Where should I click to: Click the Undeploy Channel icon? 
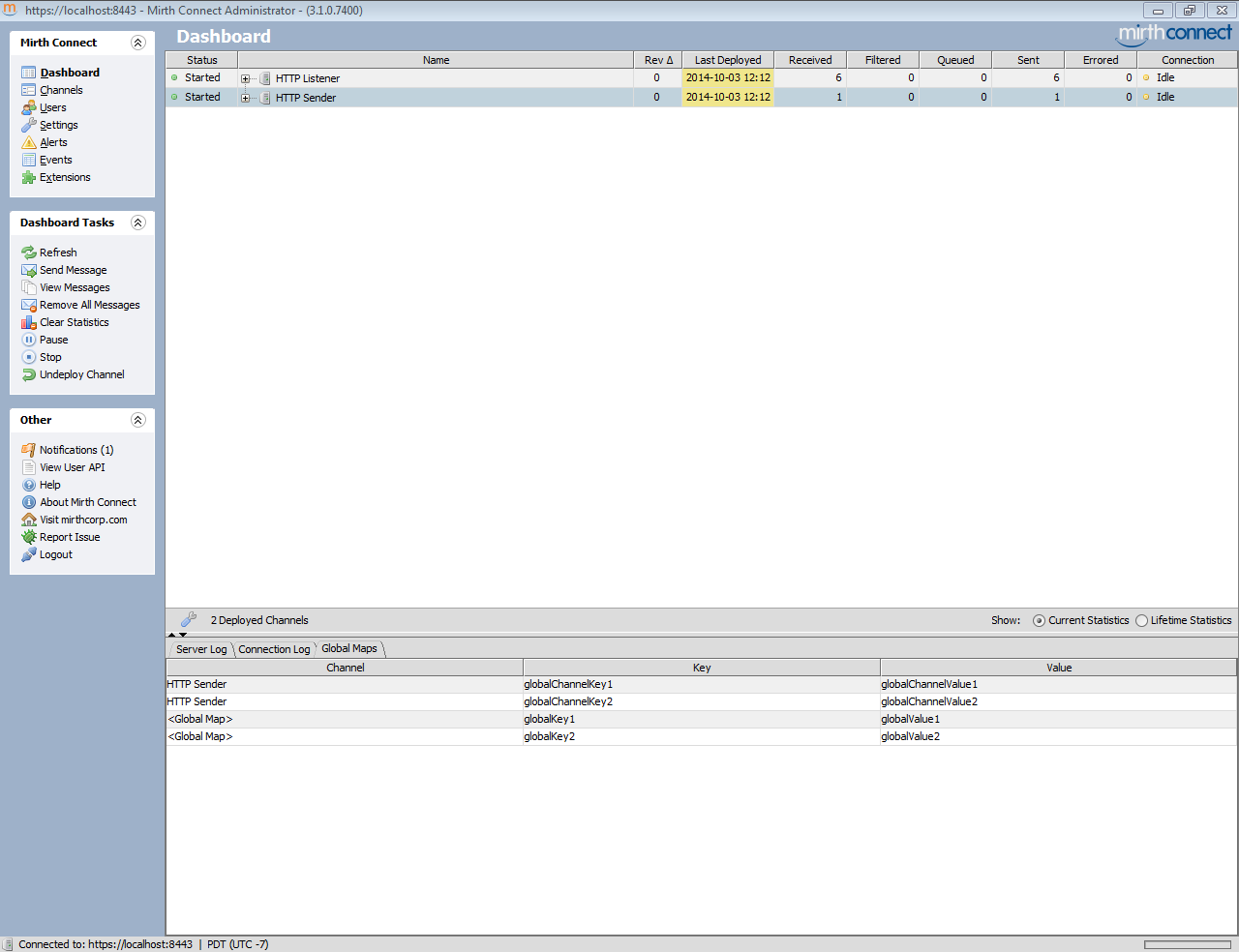coord(29,374)
